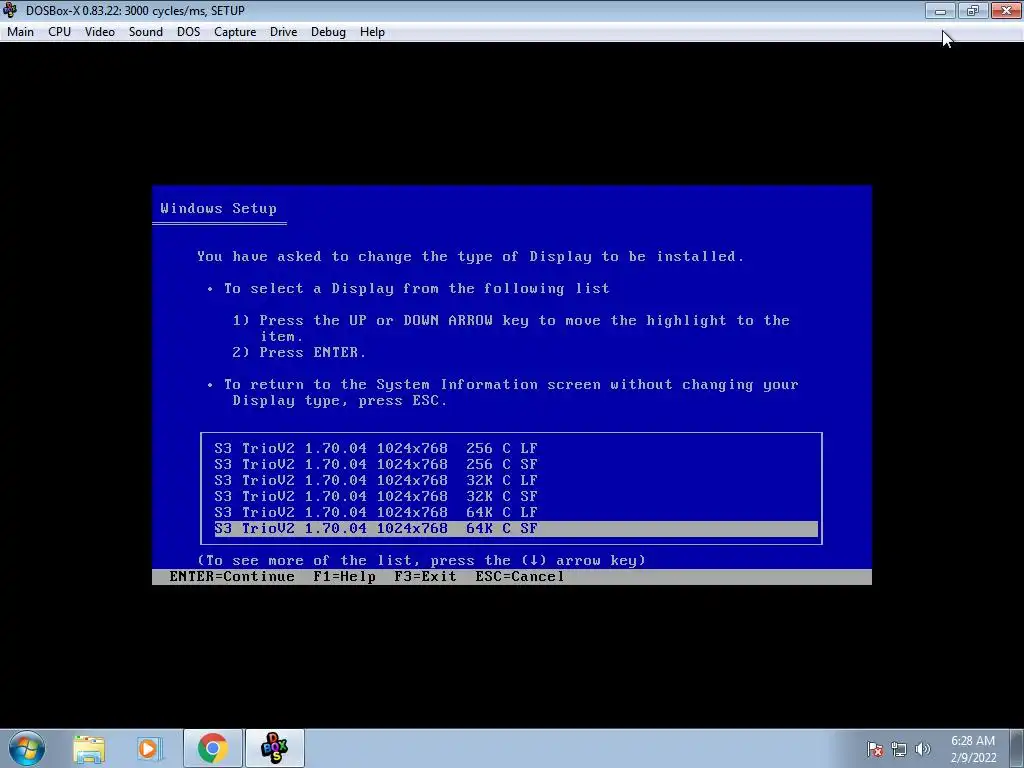
Task: Open File Explorer from the taskbar
Action: click(89, 749)
